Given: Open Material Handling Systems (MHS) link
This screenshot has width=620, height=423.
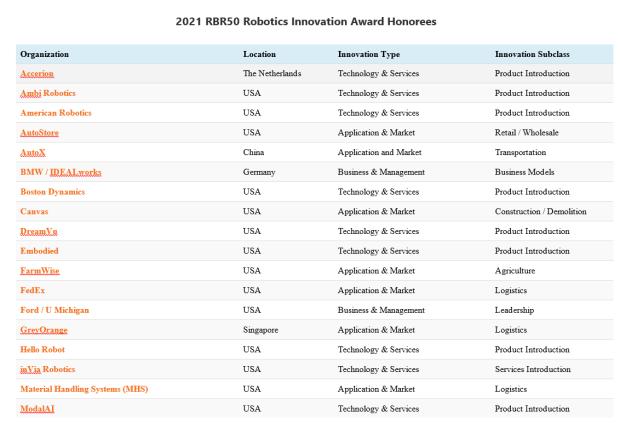Looking at the screenshot, I should pos(84,388).
